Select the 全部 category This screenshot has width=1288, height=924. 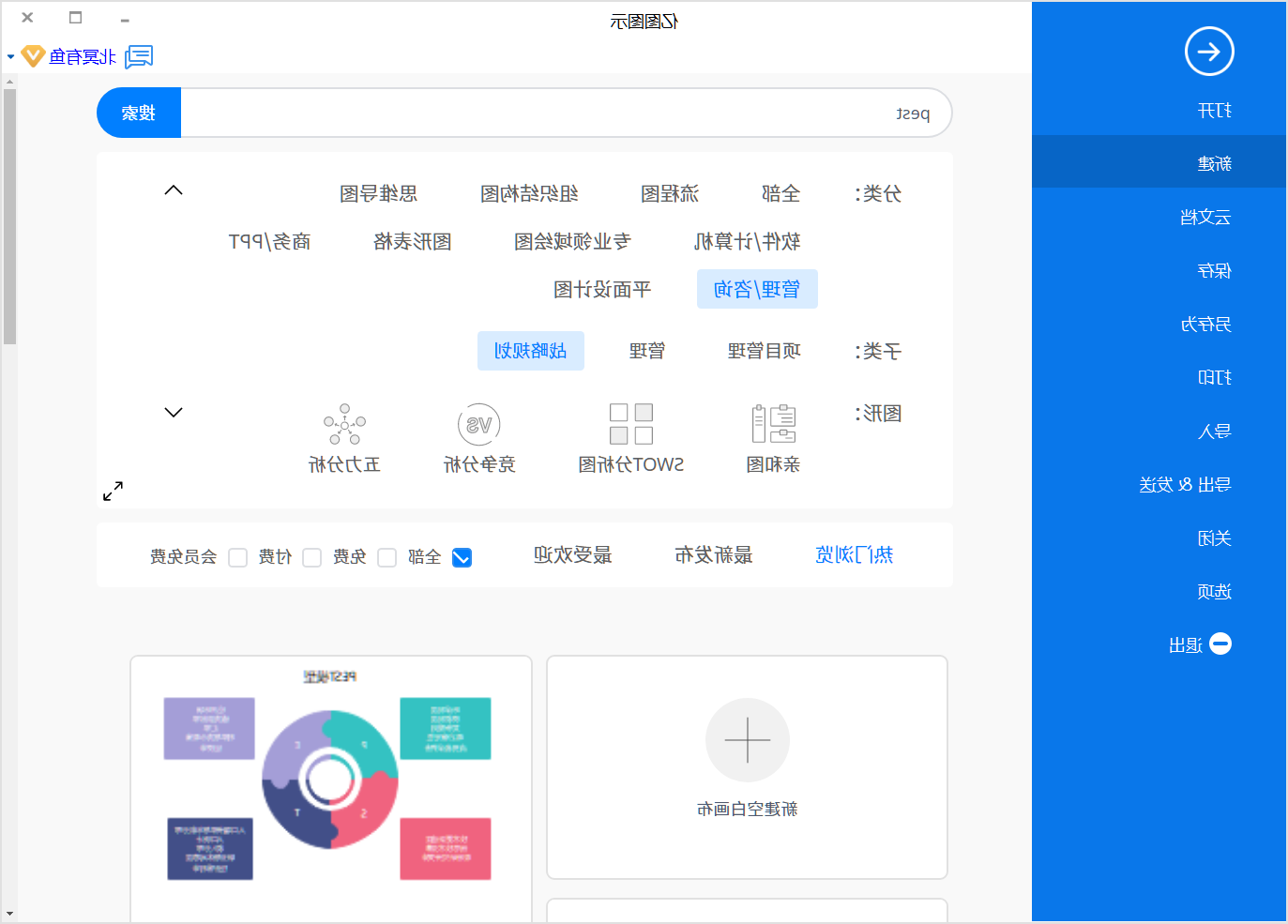(781, 193)
